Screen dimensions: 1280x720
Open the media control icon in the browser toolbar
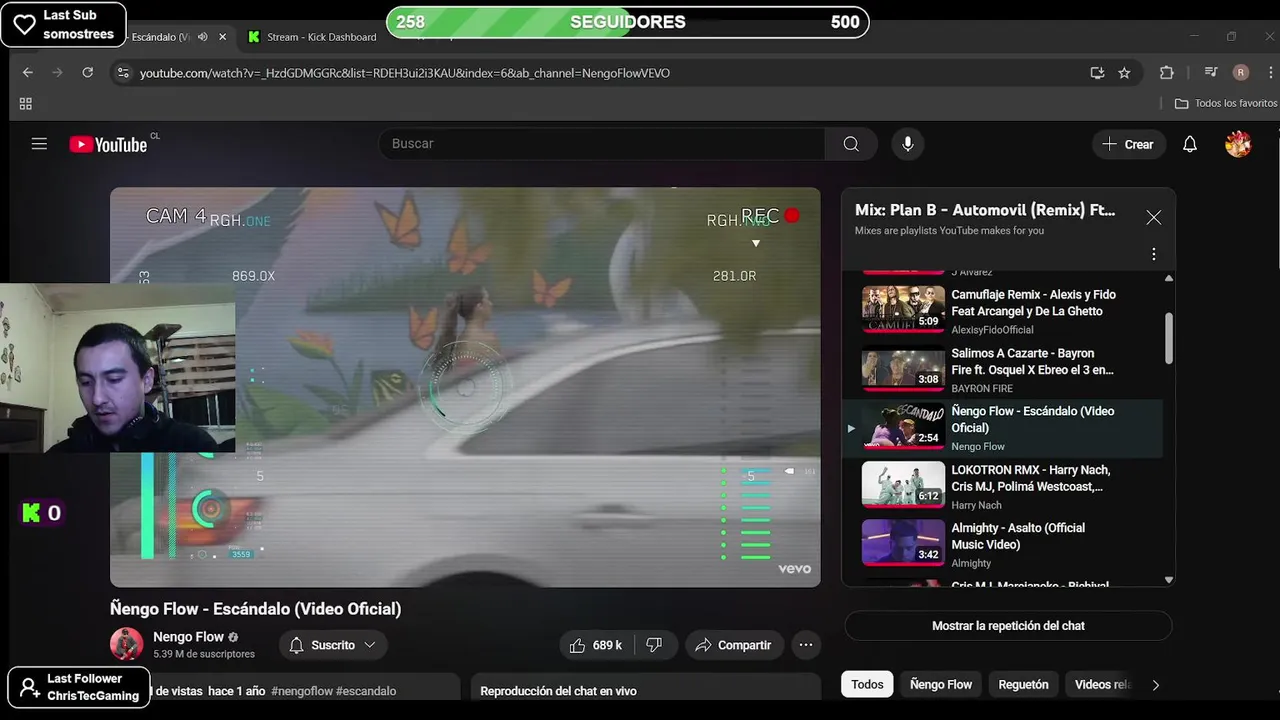(1211, 73)
